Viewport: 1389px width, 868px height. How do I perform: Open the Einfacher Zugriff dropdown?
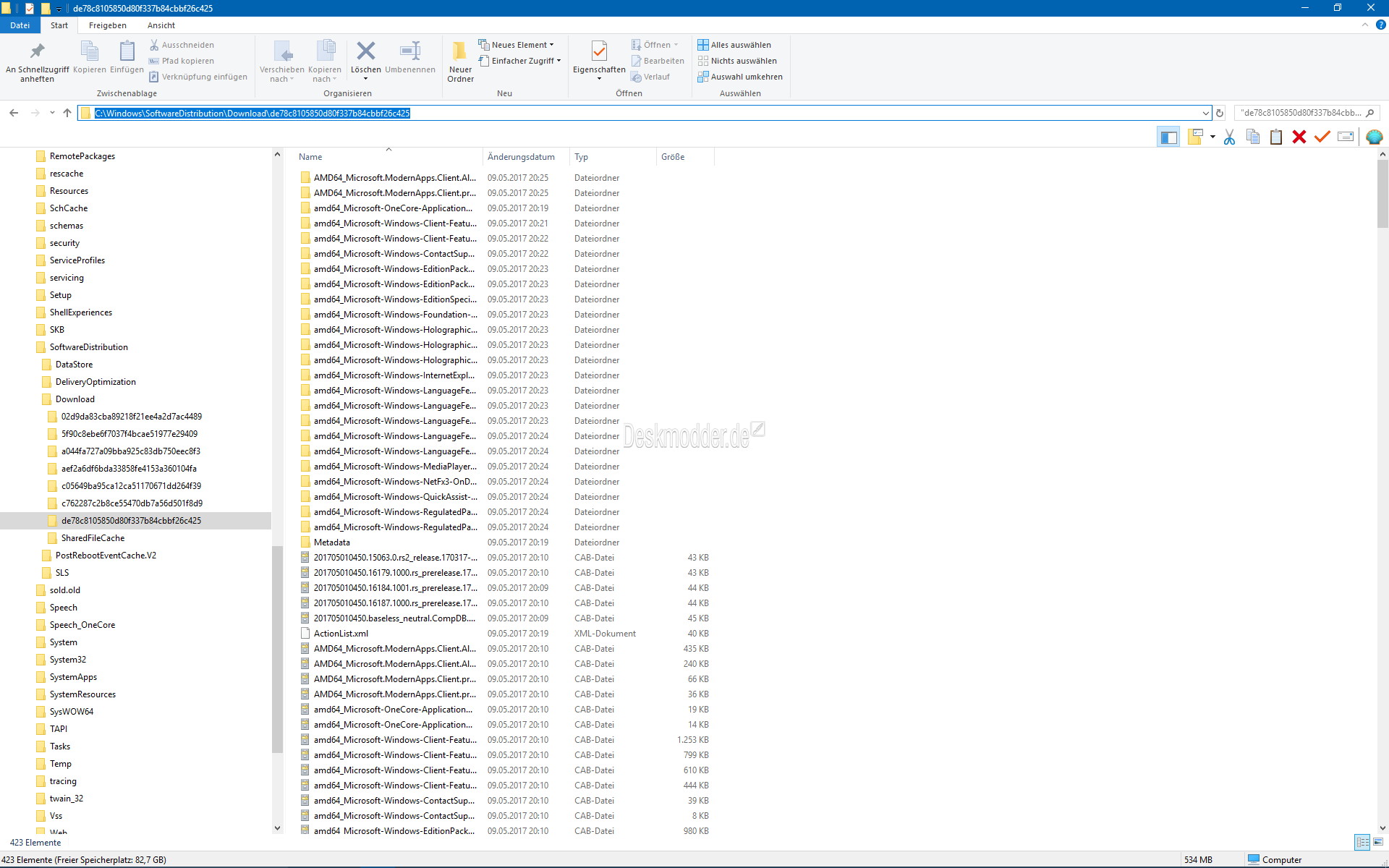519,61
